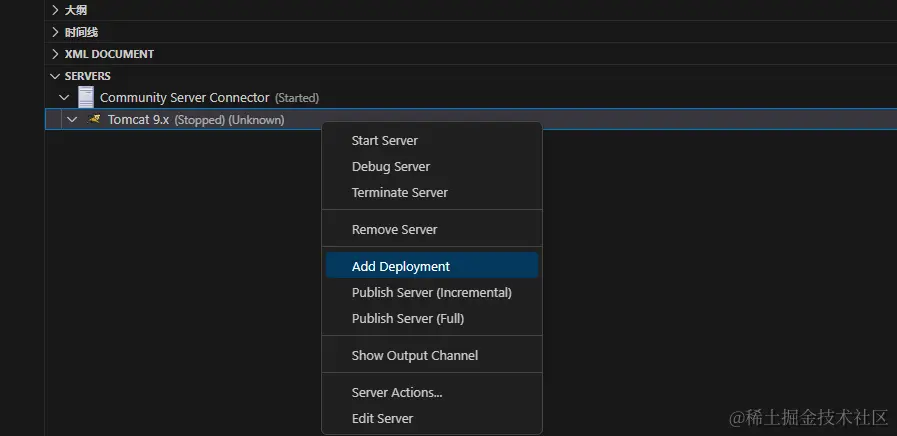Click the (Started) status text
The width and height of the screenshot is (897, 436).
[297, 98]
